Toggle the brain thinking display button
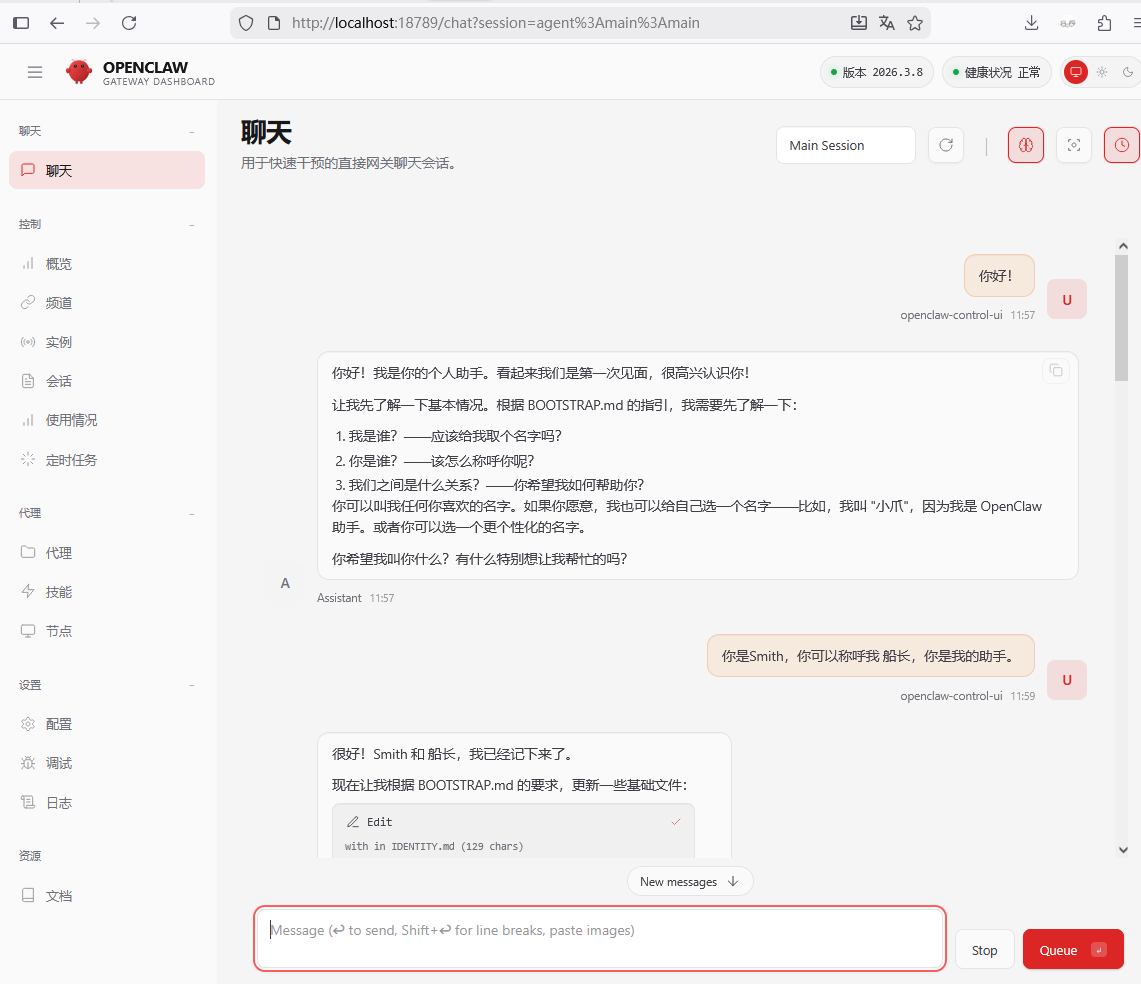 pos(1025,145)
